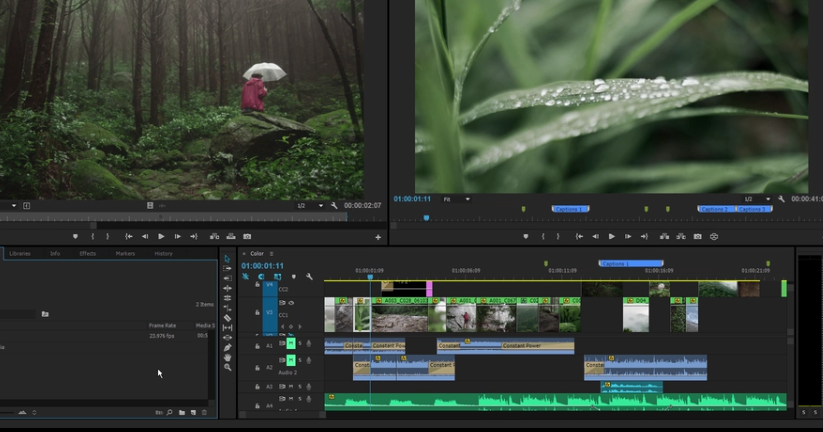Select the Hand tool
Image resolution: width=823 pixels, height=432 pixels.
pos(227,357)
